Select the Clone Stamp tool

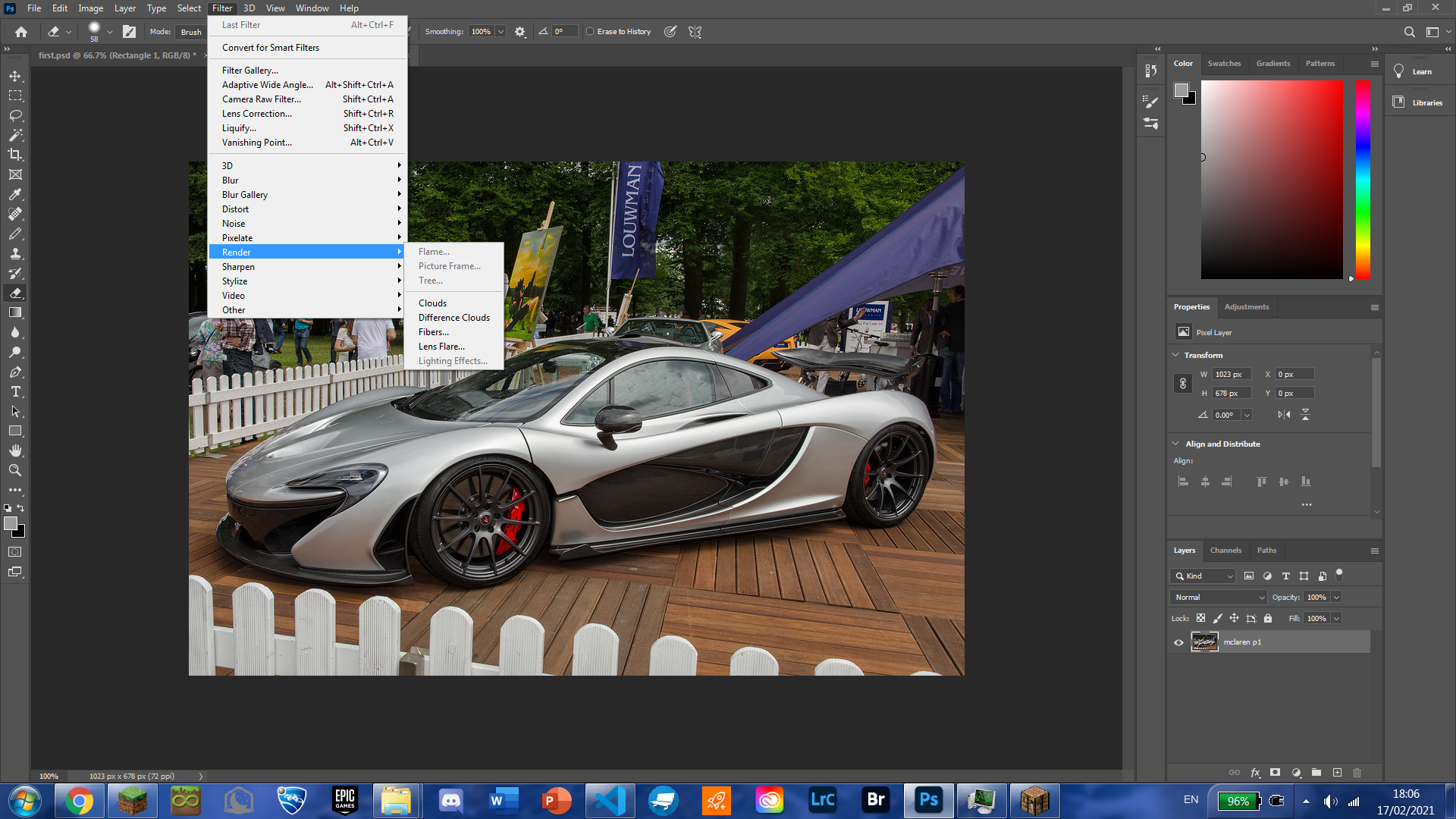pos(15,253)
